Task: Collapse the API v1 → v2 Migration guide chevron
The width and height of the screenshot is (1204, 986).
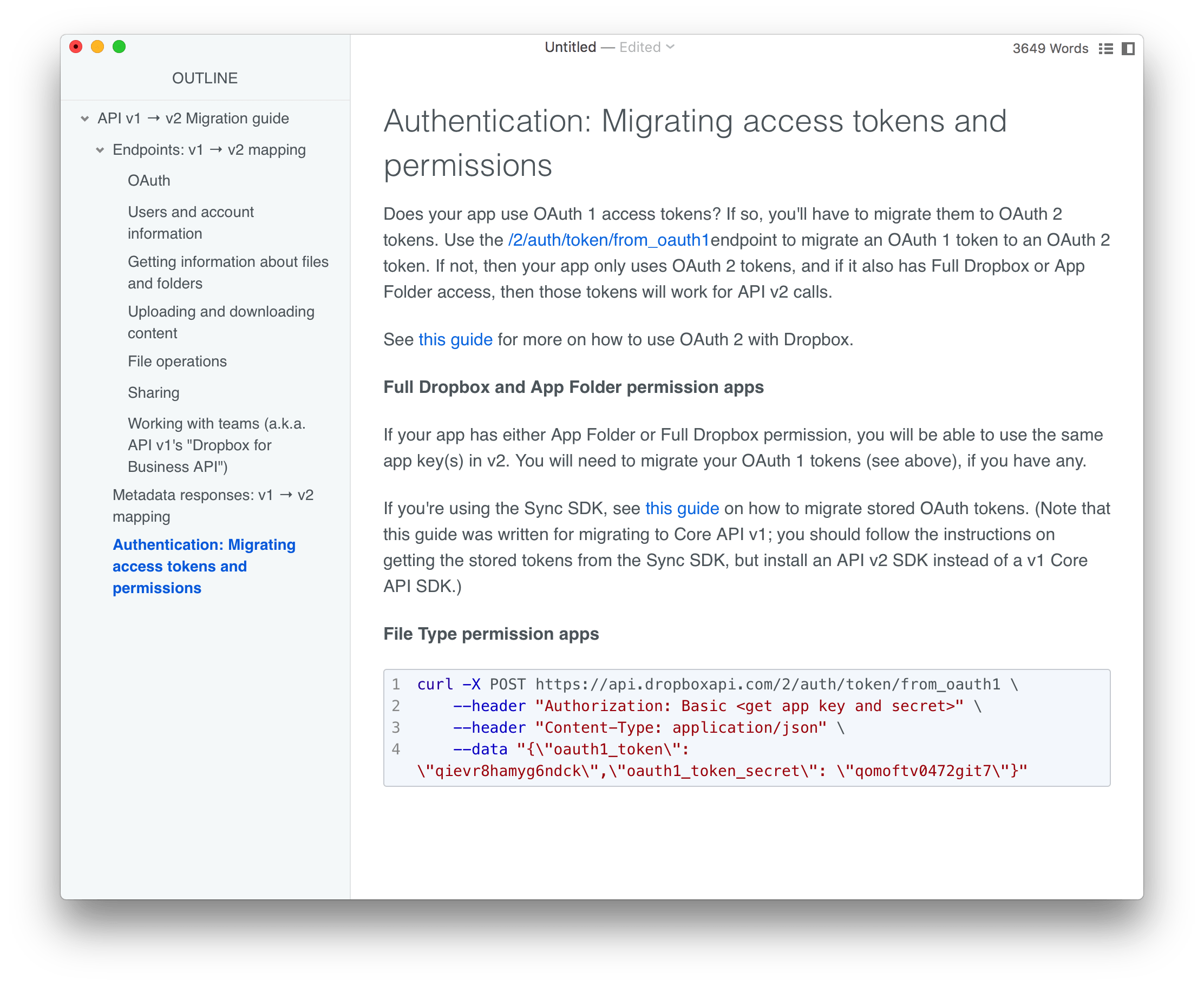Action: click(84, 119)
